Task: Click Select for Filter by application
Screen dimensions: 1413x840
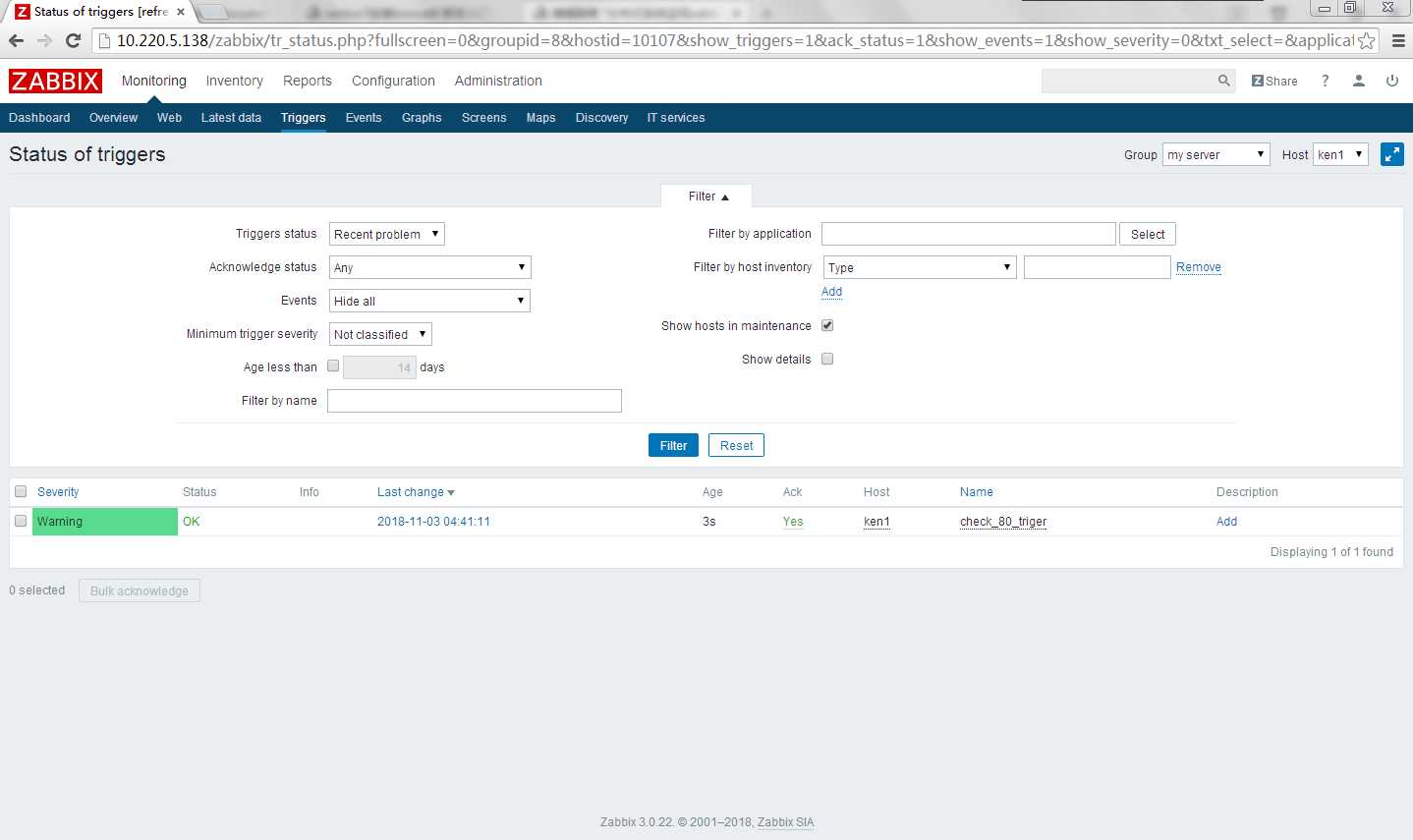Action: pyautogui.click(x=1148, y=234)
